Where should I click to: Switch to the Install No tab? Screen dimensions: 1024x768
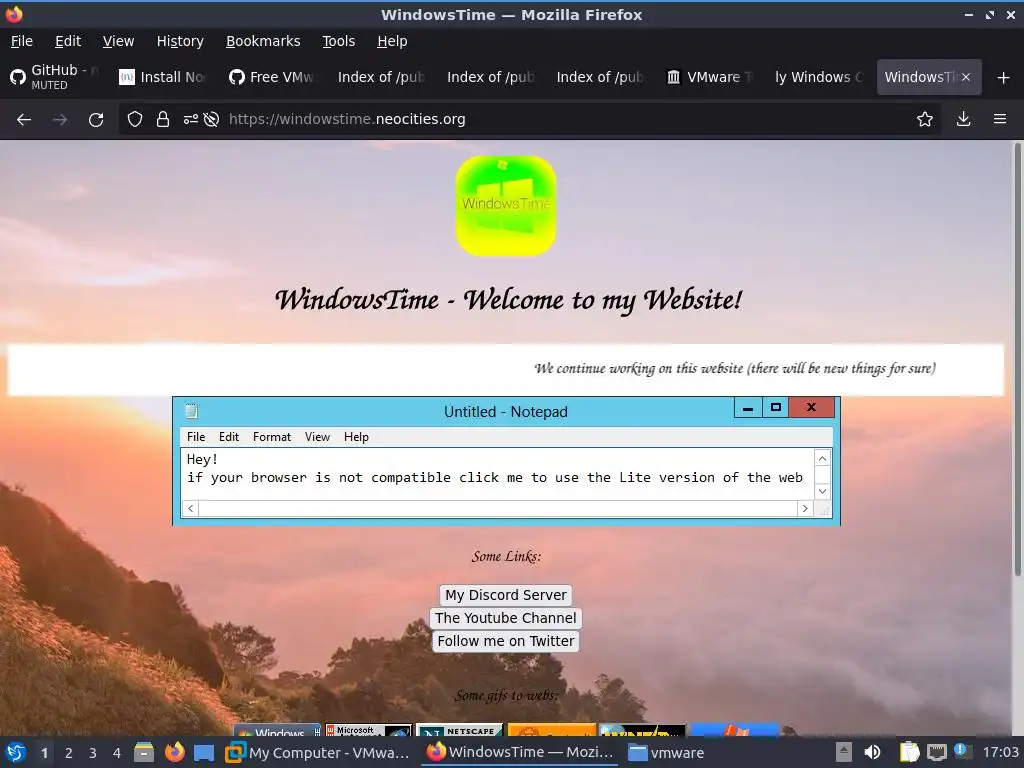click(162, 77)
